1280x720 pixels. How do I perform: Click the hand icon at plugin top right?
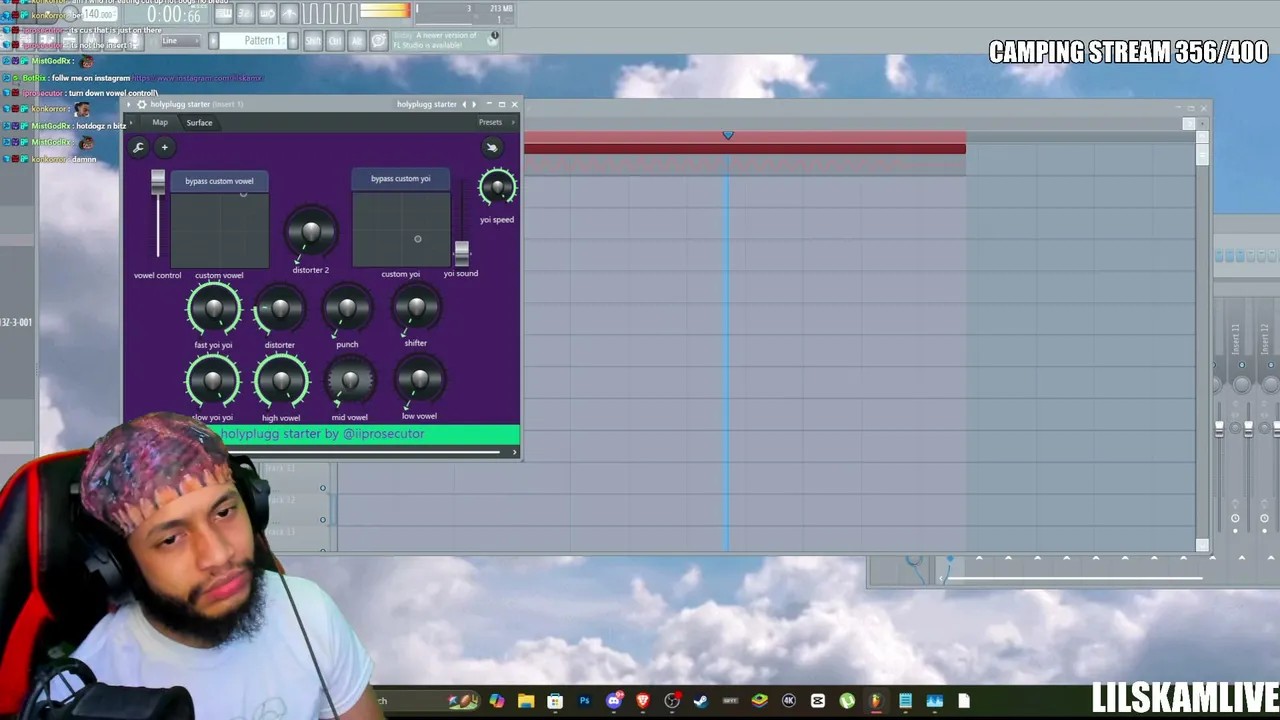click(x=491, y=148)
